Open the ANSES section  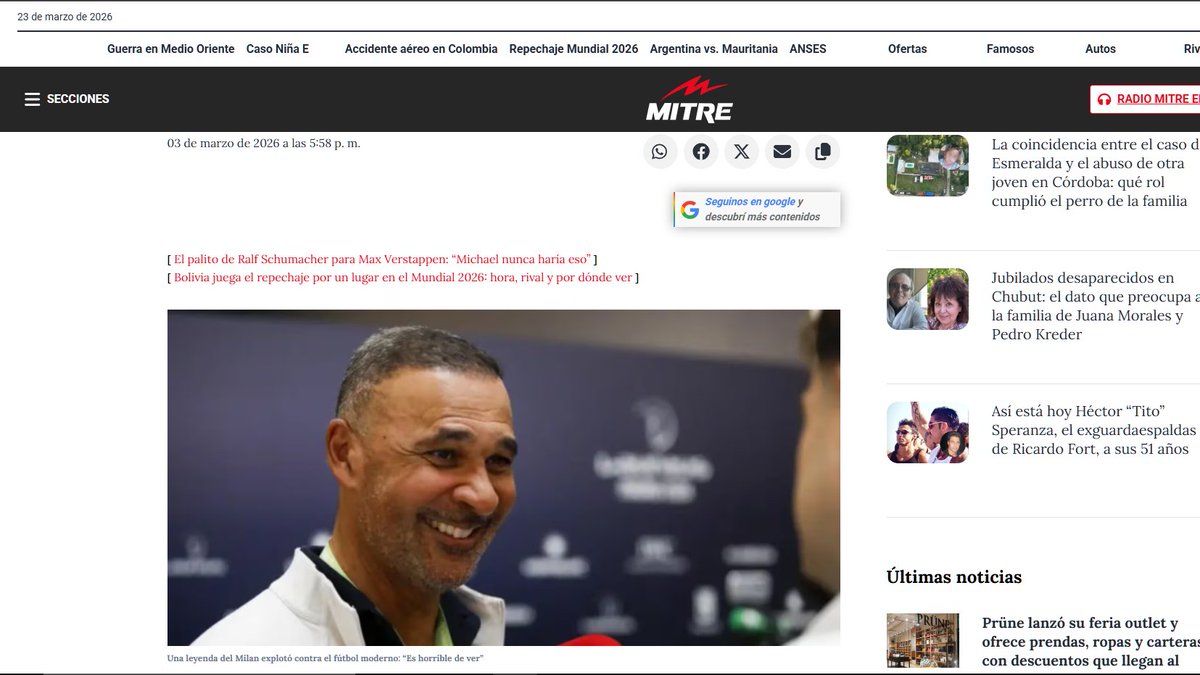click(x=808, y=48)
